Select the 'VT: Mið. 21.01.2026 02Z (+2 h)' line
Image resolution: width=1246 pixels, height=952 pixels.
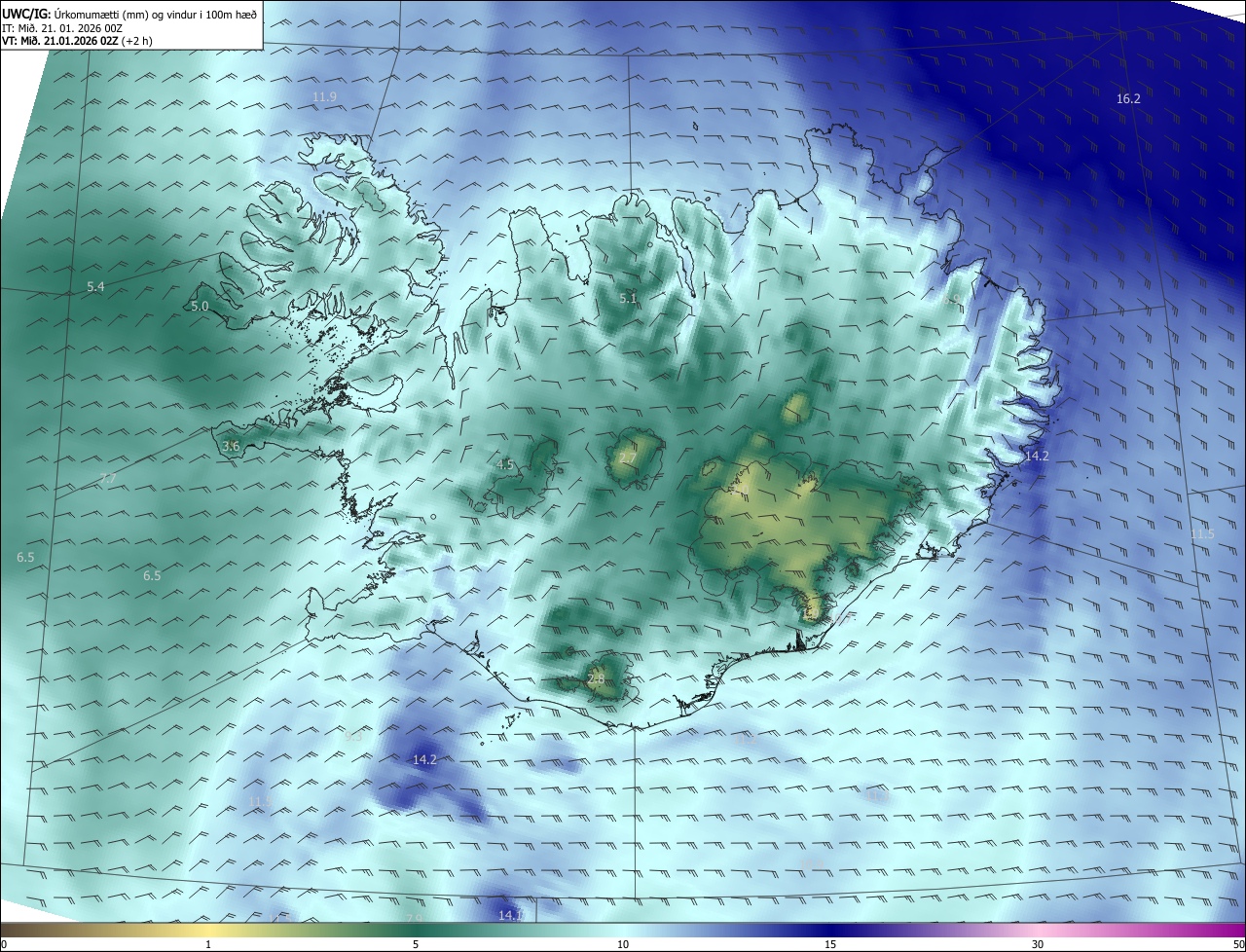(x=77, y=41)
